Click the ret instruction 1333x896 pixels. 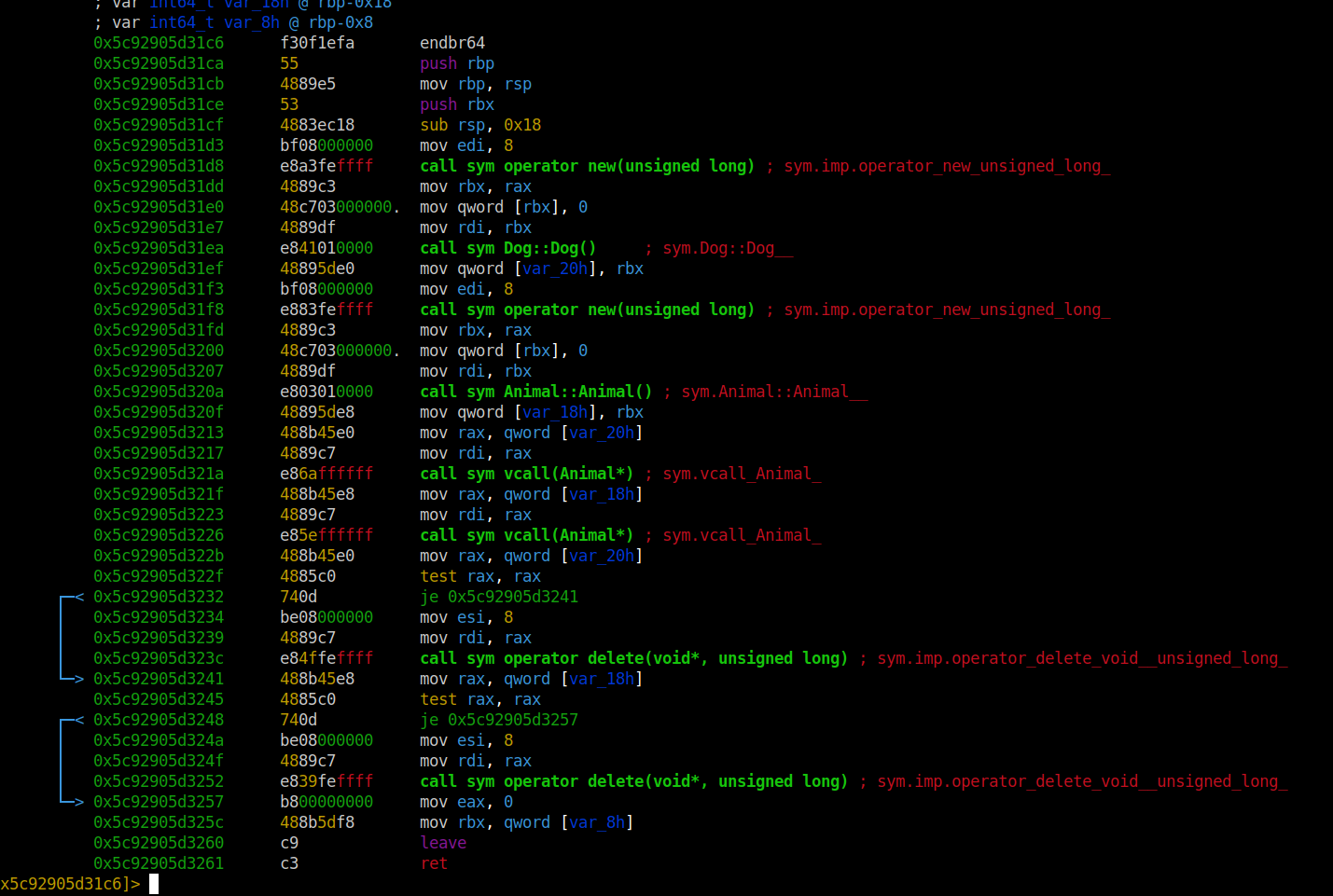pyautogui.click(x=434, y=863)
